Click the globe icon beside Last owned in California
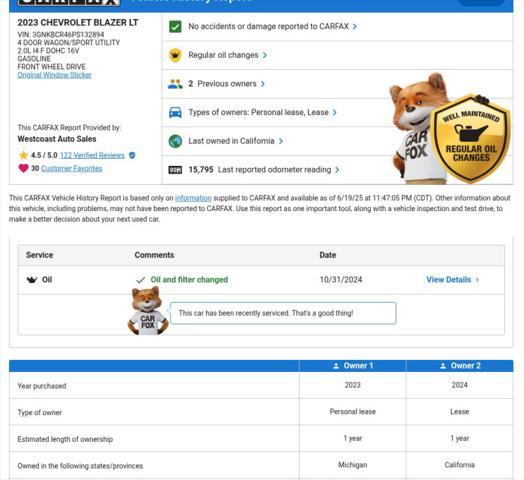 click(x=175, y=141)
